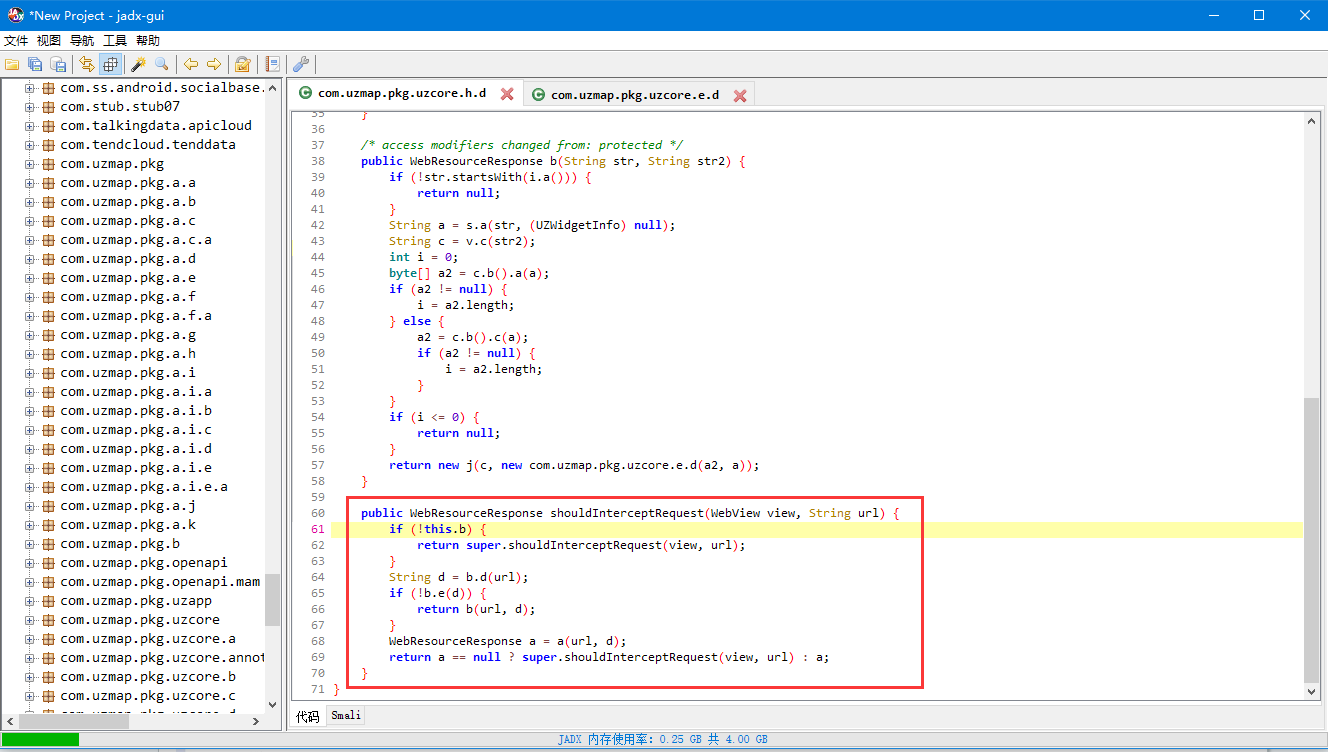Viewport: 1328px width, 752px height.
Task: Open the 导航 menu
Action: 82,41
